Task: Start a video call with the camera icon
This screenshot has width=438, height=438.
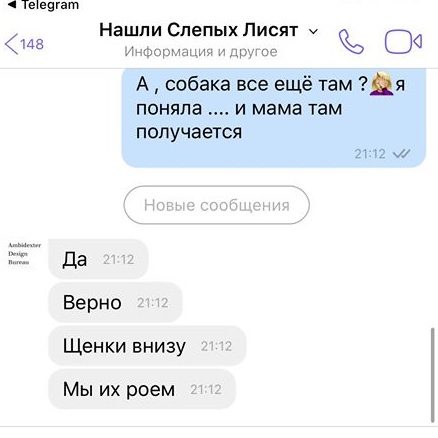Action: click(x=403, y=42)
